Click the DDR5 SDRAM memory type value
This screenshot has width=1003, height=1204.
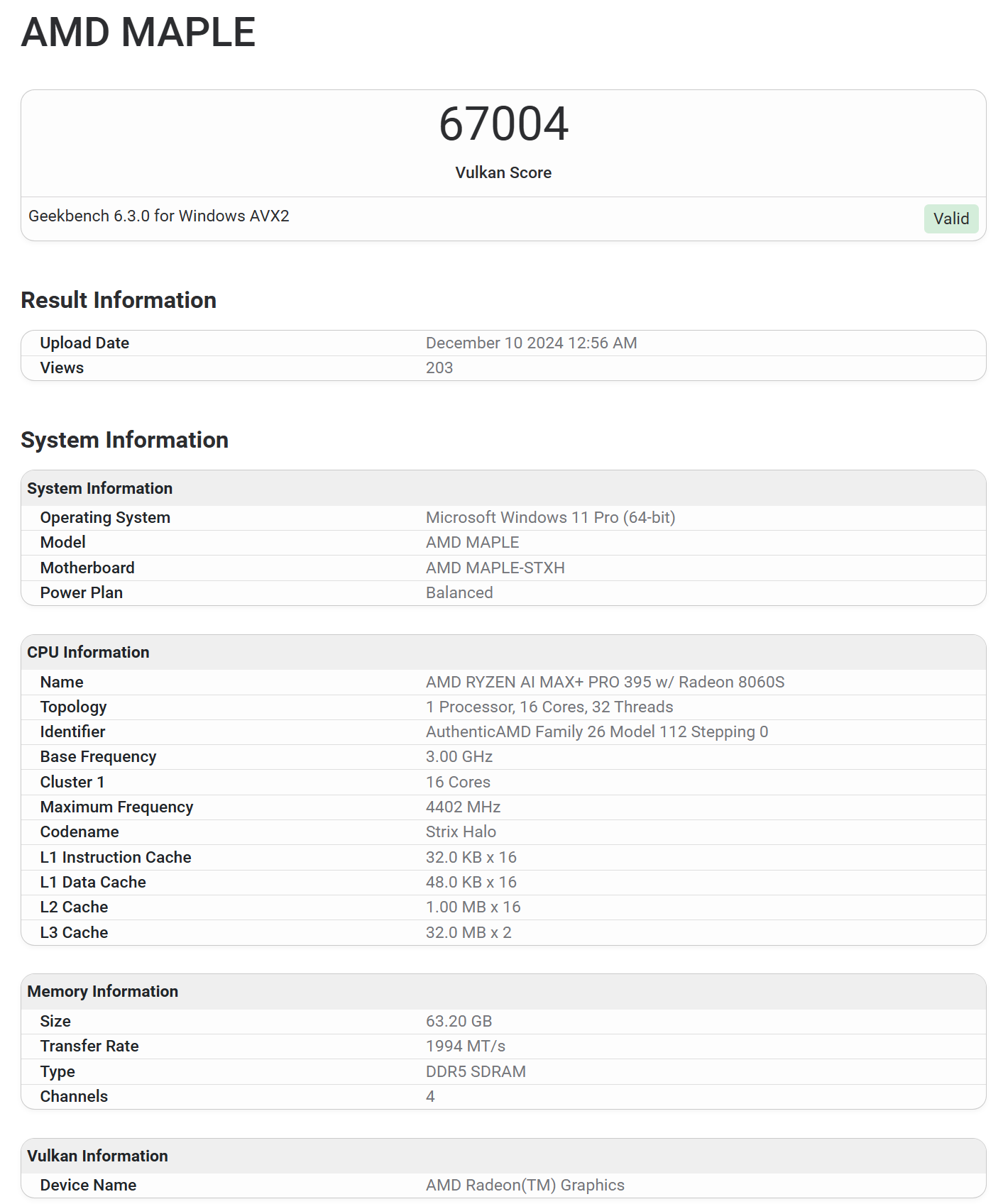476,1071
